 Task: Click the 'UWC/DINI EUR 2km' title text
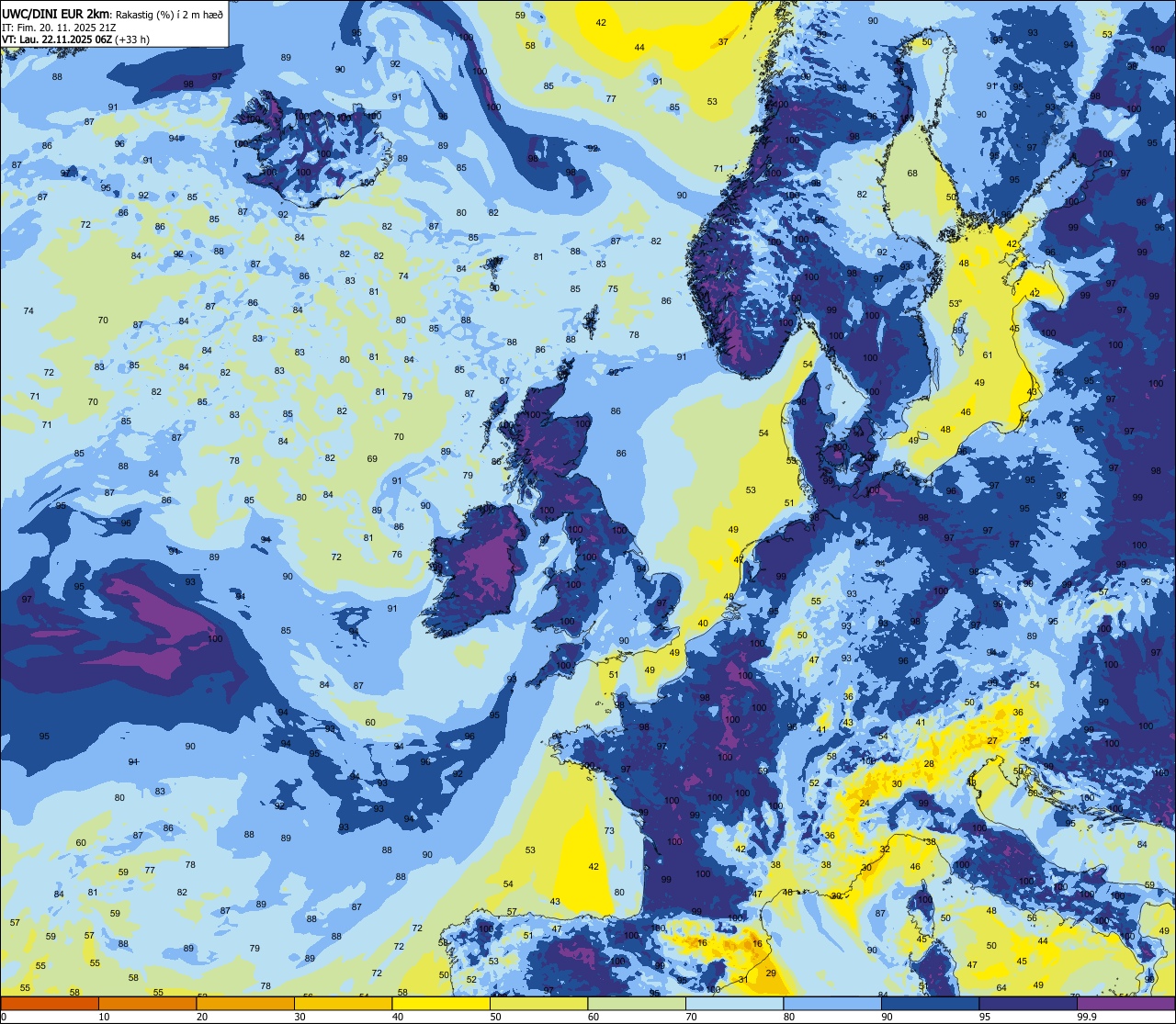coord(55,14)
